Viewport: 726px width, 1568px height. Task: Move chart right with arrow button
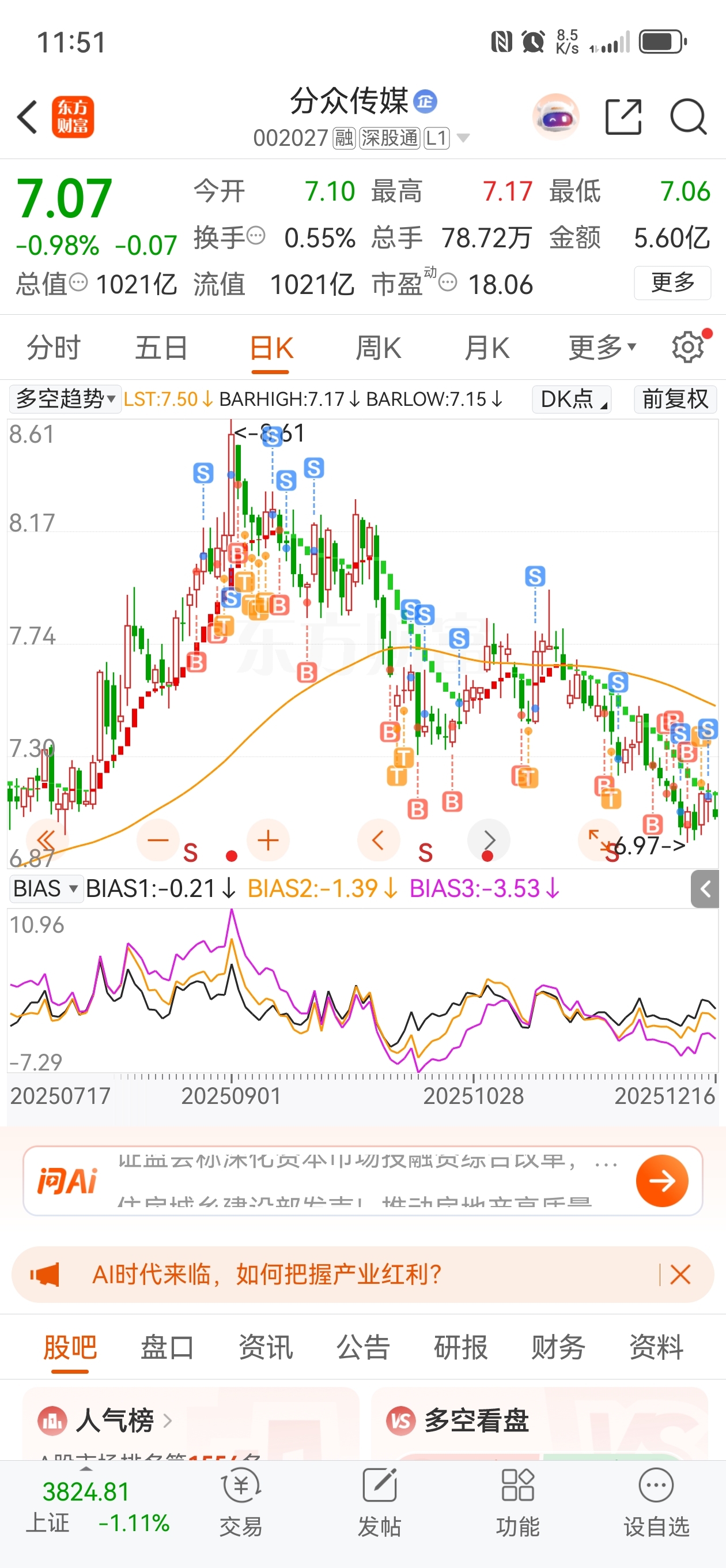point(488,840)
